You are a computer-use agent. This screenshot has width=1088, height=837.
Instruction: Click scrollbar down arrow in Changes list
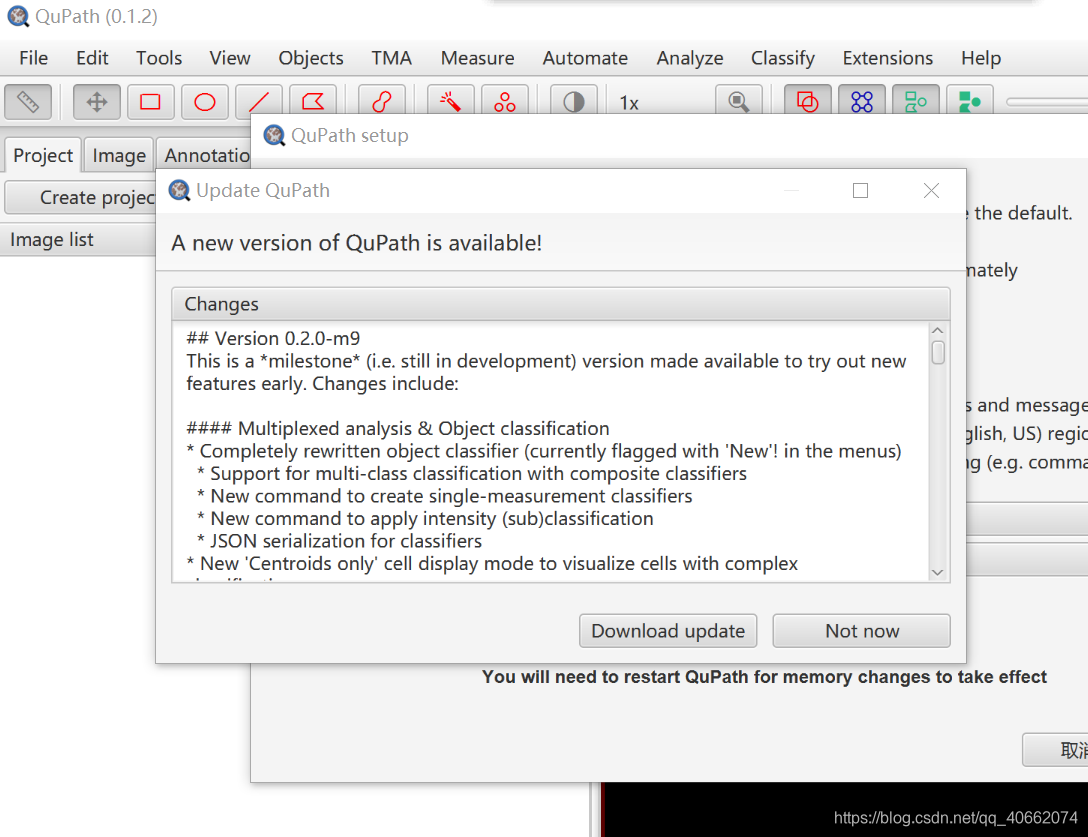click(x=937, y=573)
